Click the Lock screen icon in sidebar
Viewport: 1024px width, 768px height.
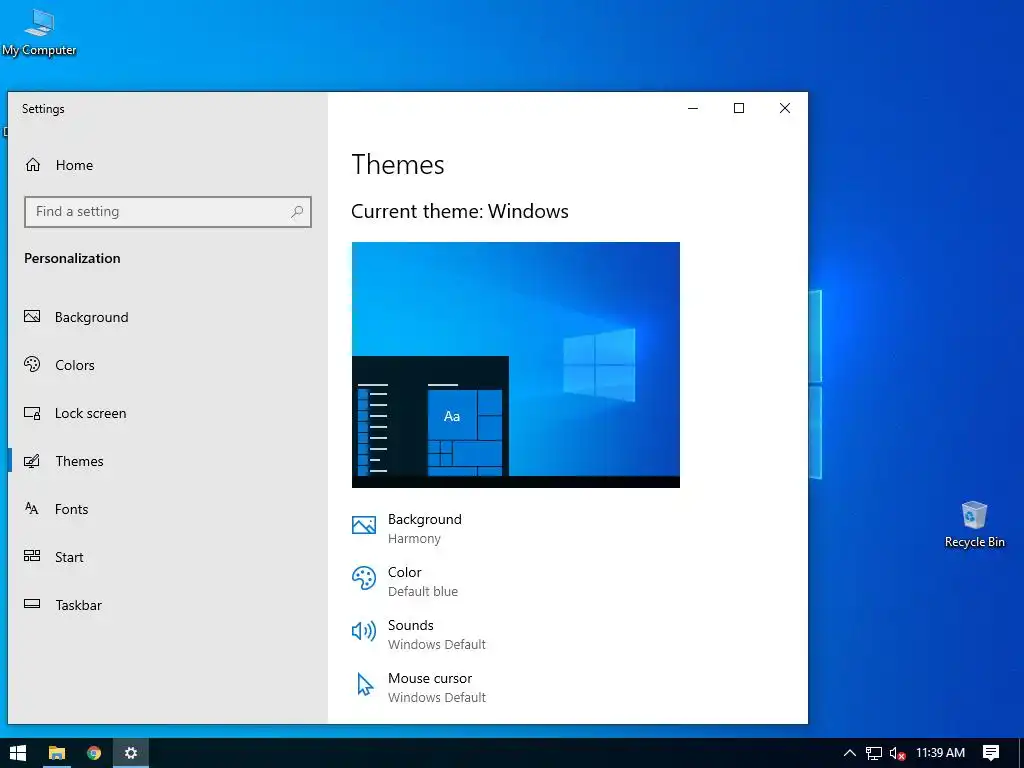coord(32,413)
